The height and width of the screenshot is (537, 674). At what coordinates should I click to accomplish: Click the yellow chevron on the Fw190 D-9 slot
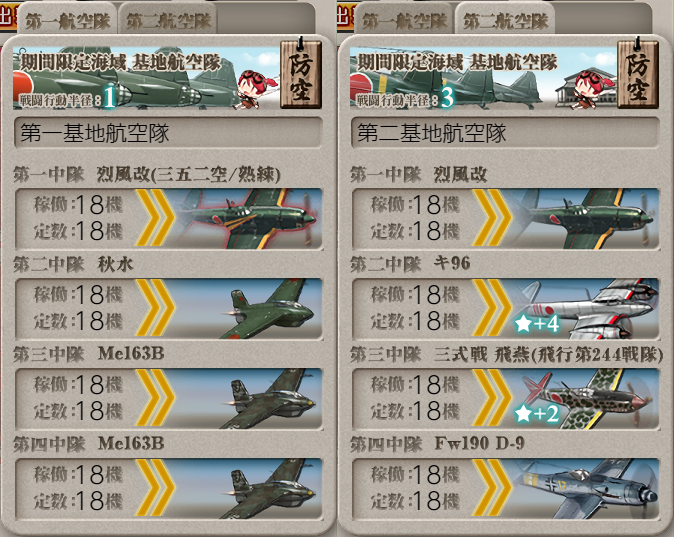(493, 488)
